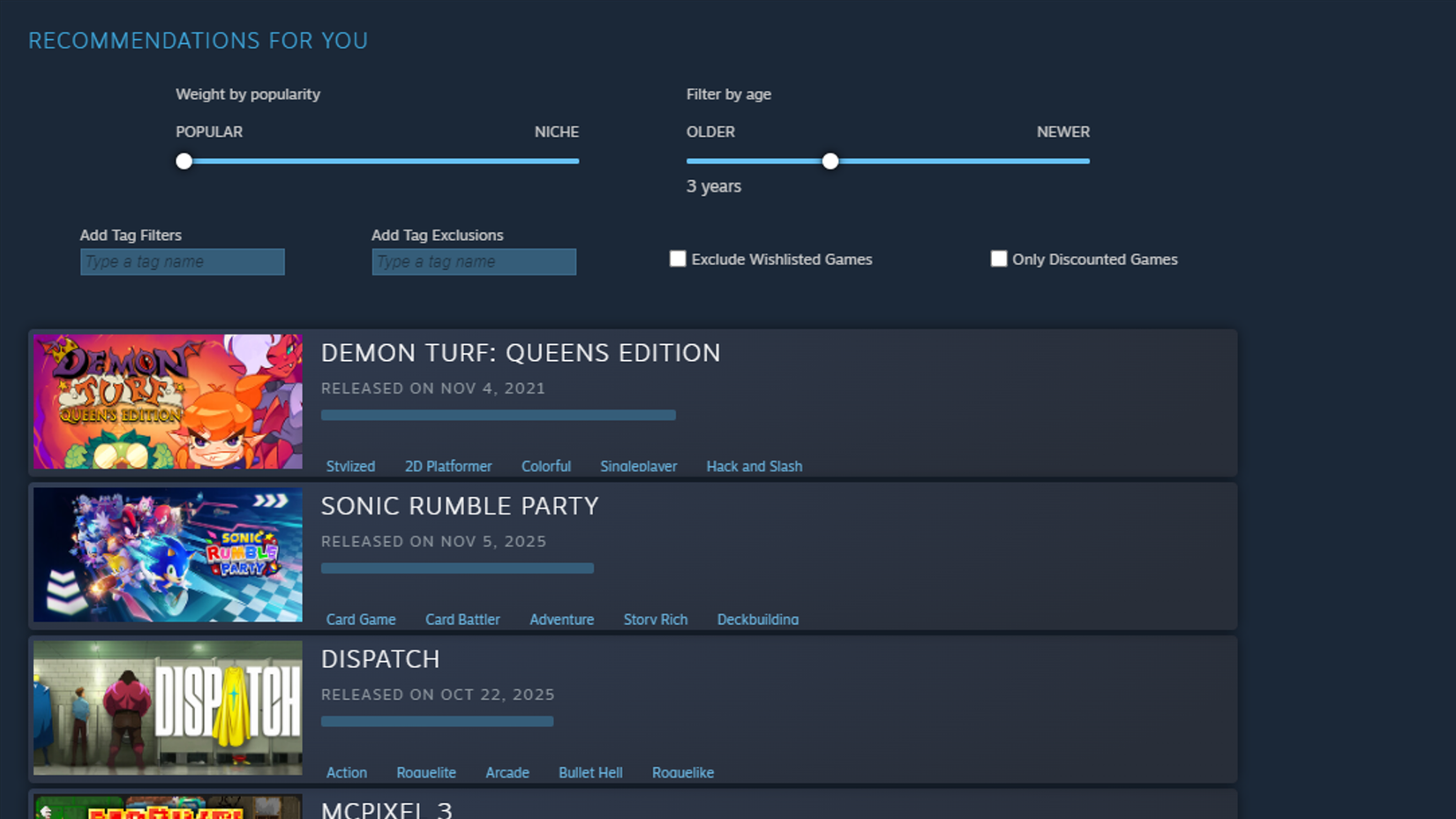The image size is (1456, 819).
Task: Open the Dispatch title link
Action: [x=380, y=659]
